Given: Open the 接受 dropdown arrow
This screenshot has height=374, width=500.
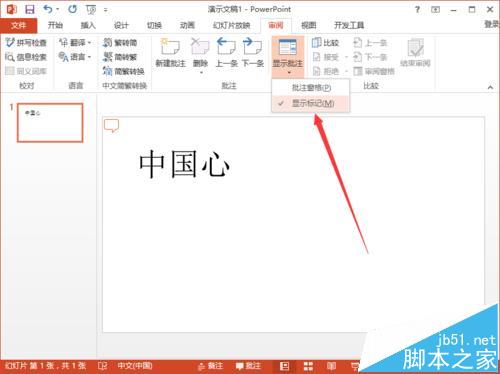Looking at the screenshot, I should click(346, 57).
